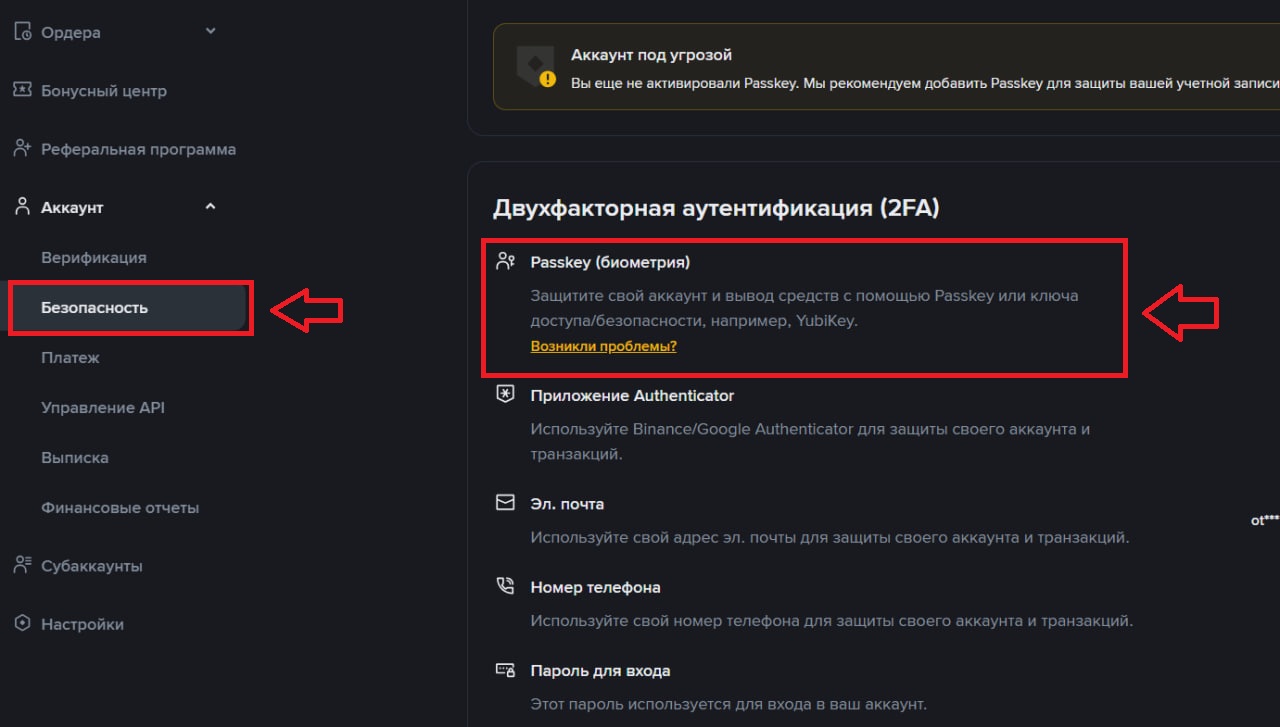Screen dimensions: 1280x727
Task: Click the Возникли проблемы? link
Action: point(603,346)
